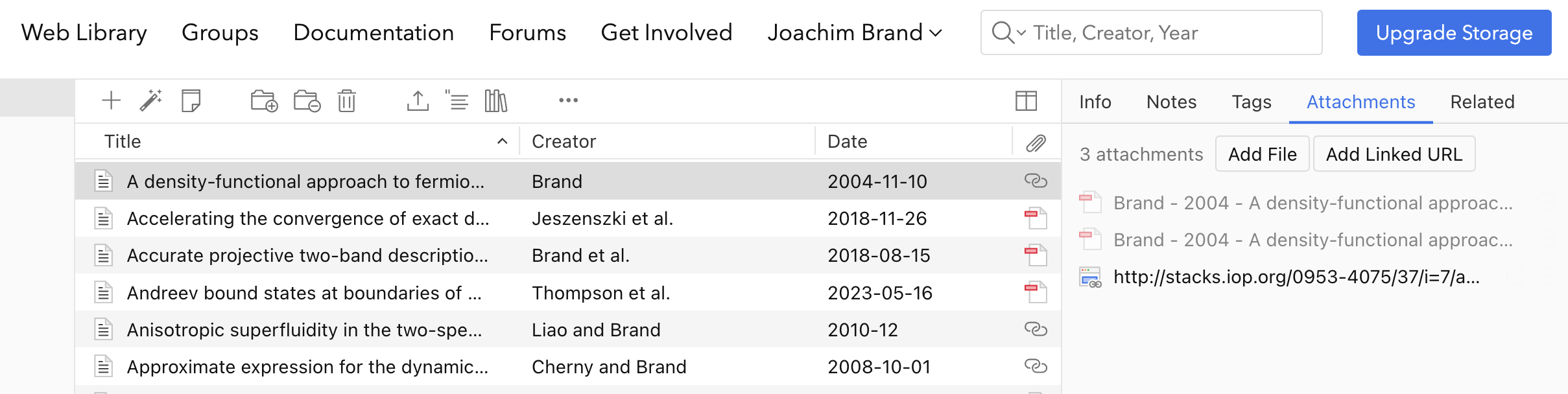1568x394 pixels.
Task: Click the Create Bibliography books icon
Action: (496, 100)
